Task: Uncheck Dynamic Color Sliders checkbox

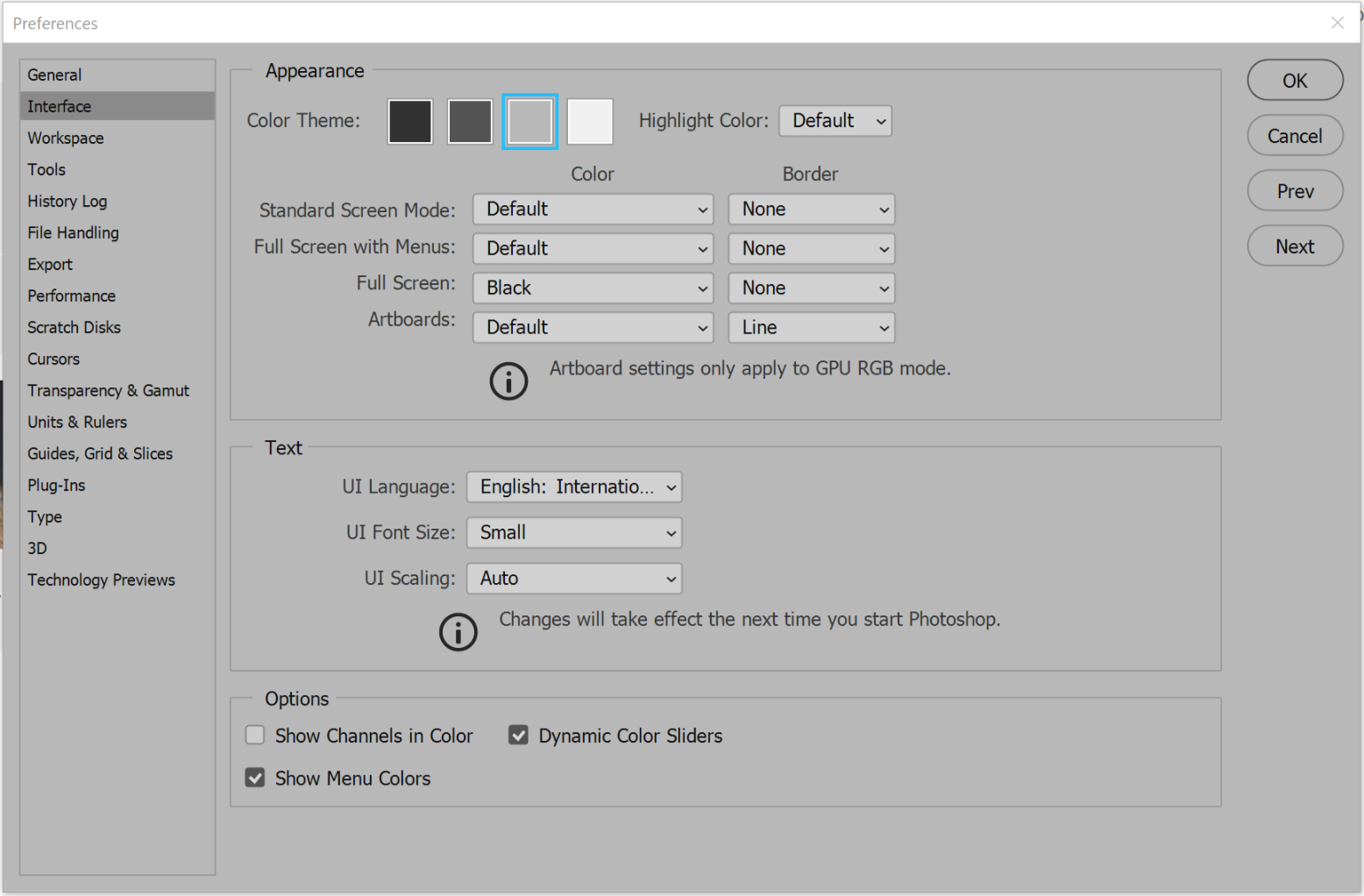Action: [x=519, y=735]
